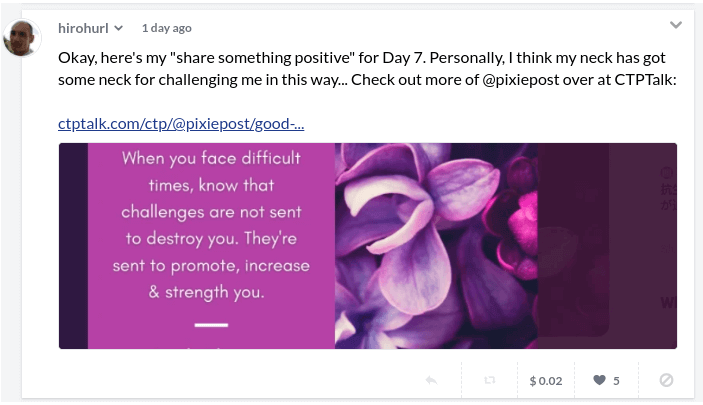Open hirohurl's profile avatar

22,38
